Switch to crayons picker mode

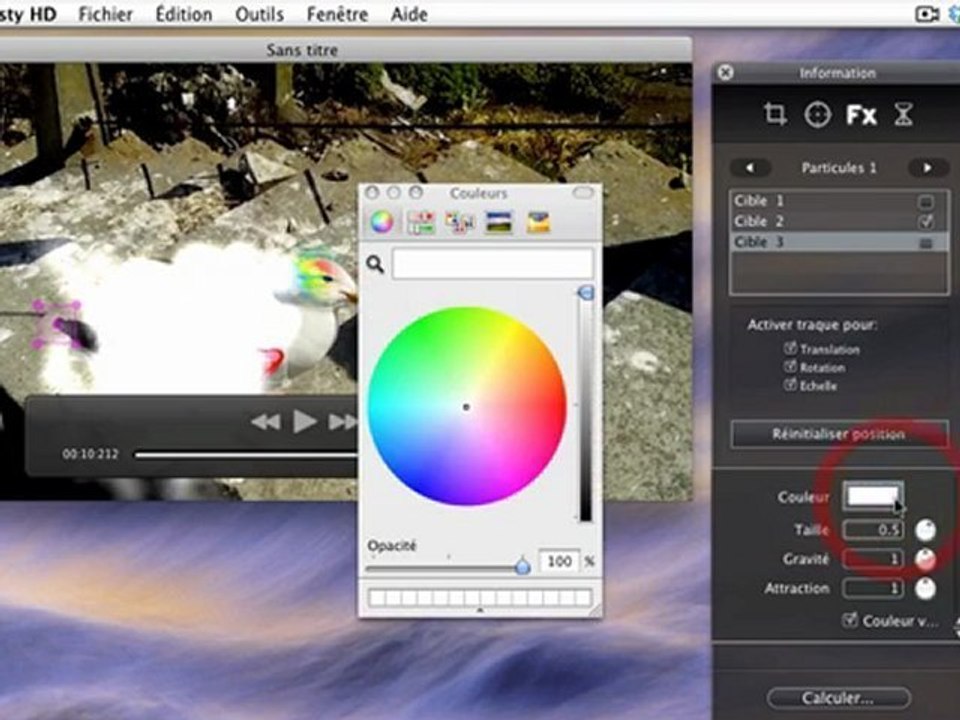click(538, 222)
